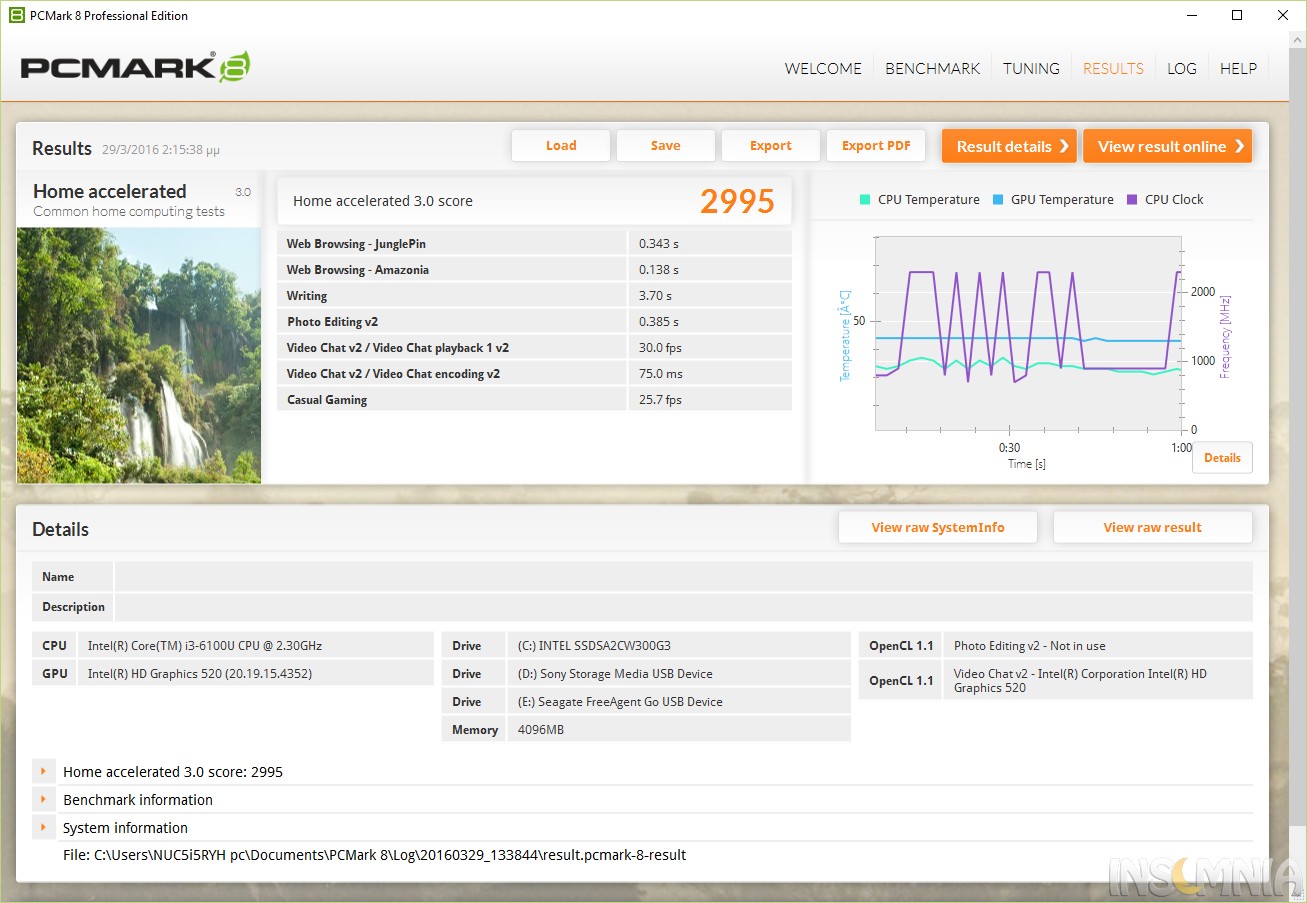
Task: Click the Description input field
Action: click(683, 607)
